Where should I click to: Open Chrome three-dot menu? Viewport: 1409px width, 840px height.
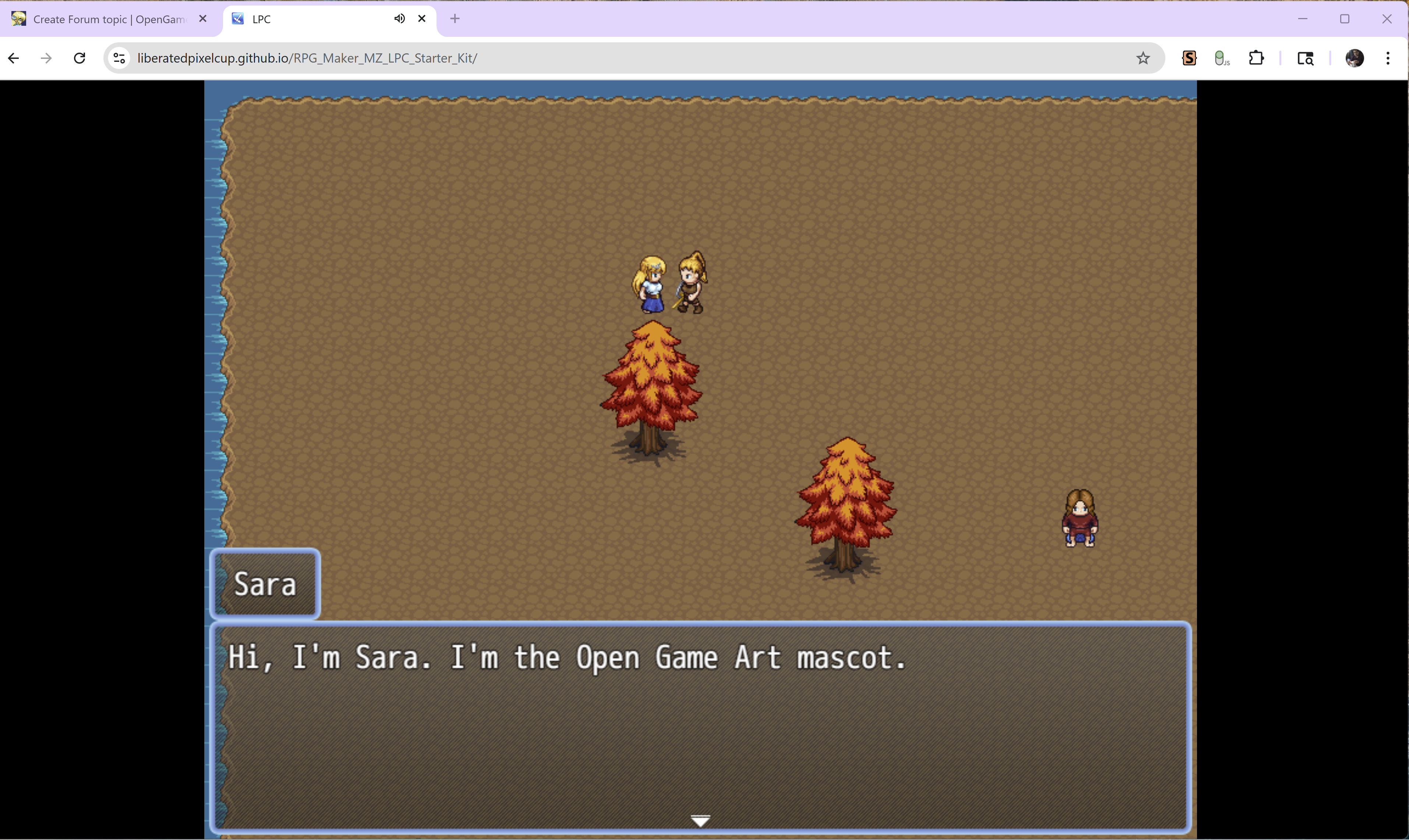pos(1388,58)
